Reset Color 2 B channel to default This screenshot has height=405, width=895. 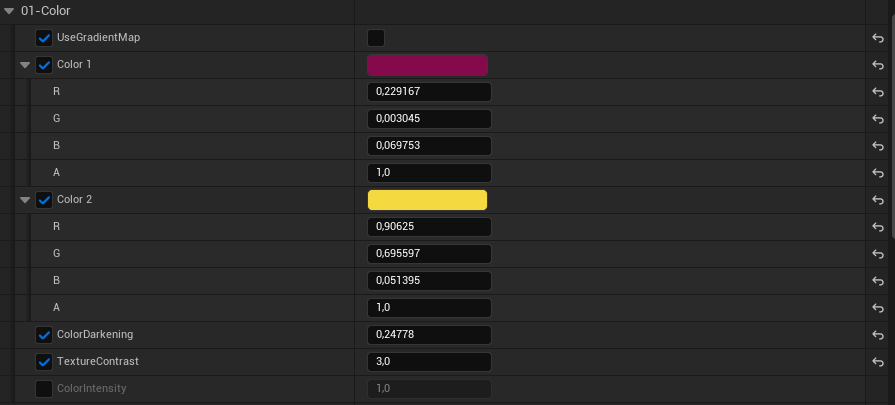[878, 281]
